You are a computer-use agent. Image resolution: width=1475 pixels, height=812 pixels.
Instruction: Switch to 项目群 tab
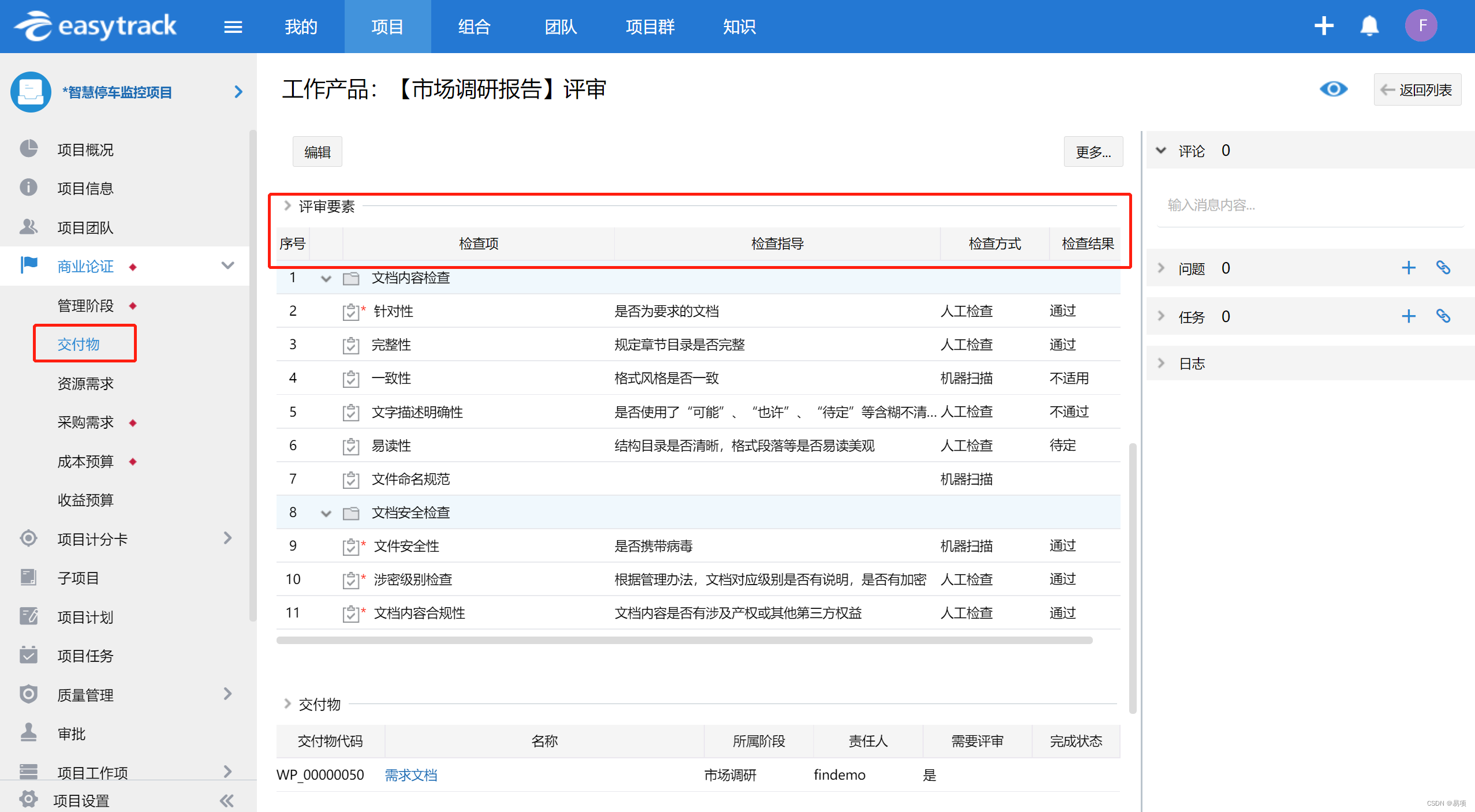pos(650,27)
